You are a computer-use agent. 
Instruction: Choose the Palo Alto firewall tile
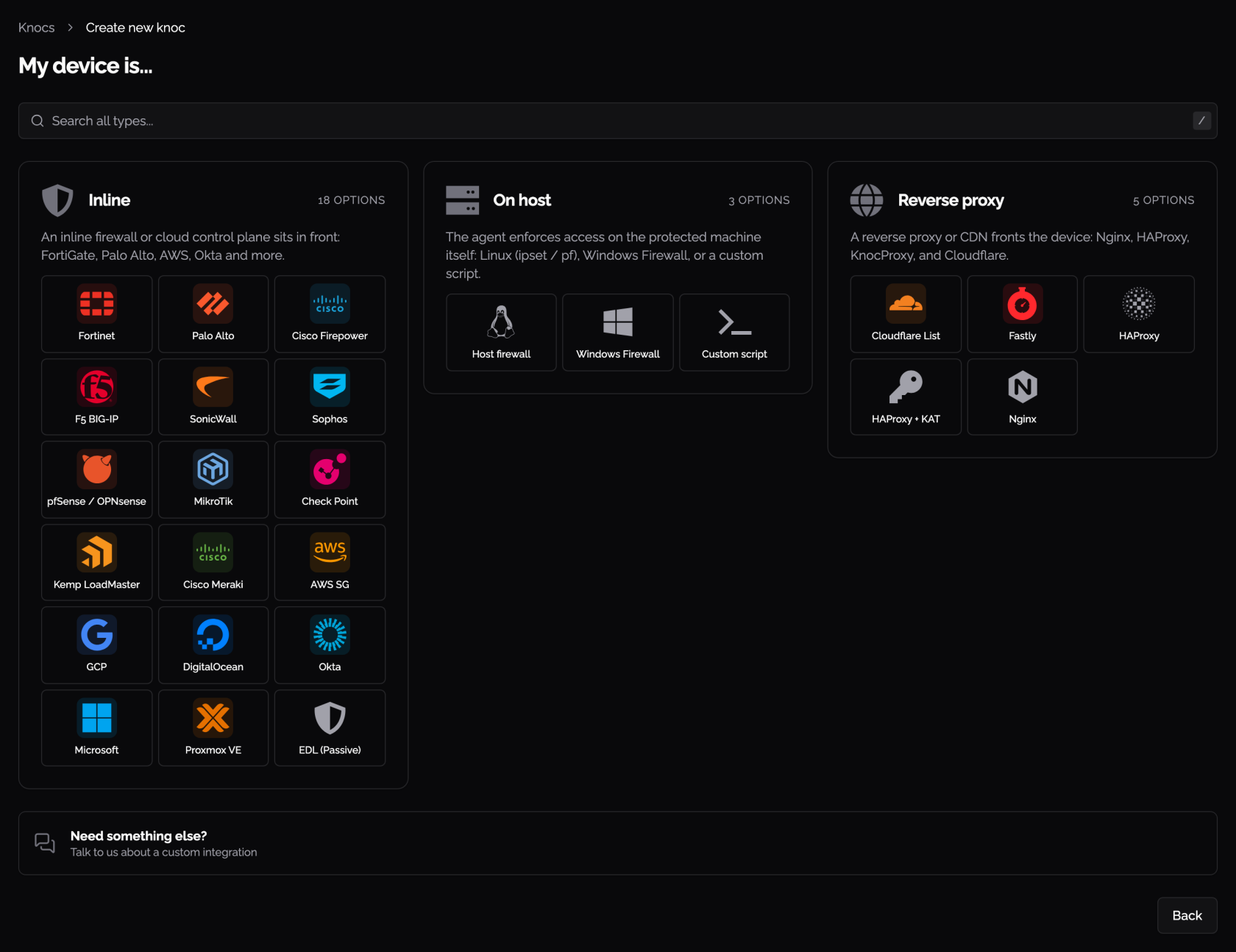(213, 314)
